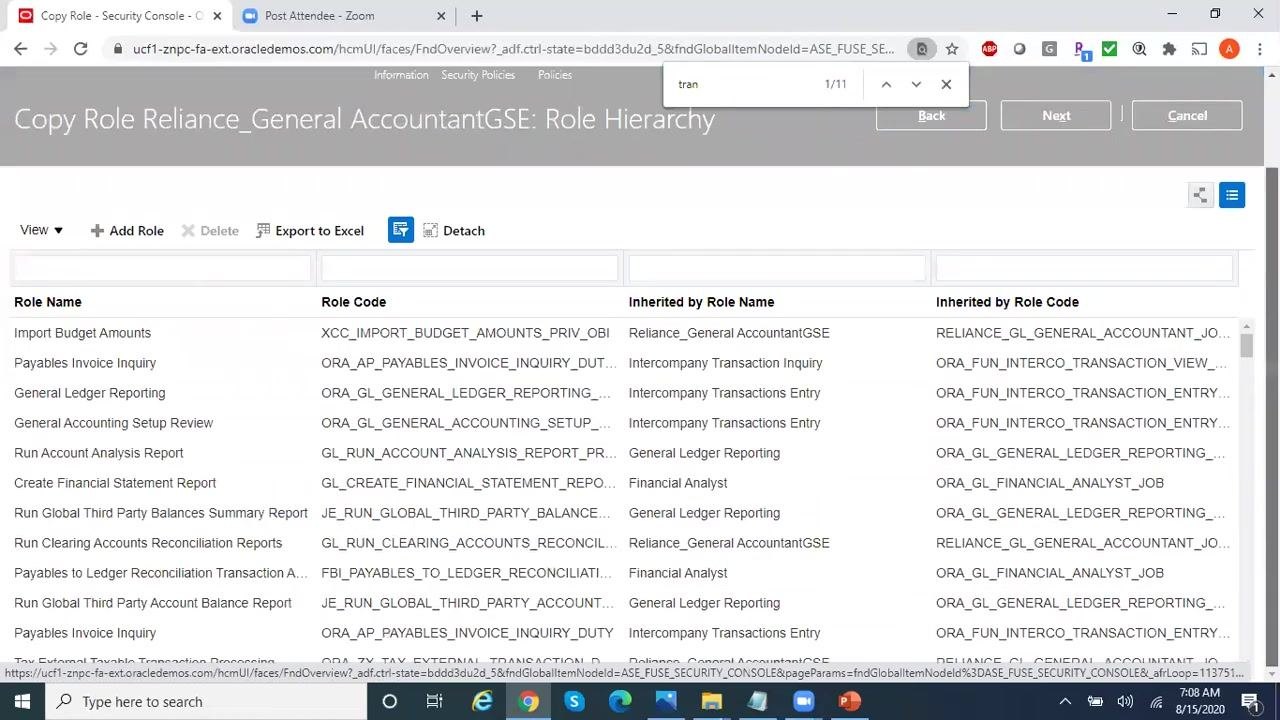Click the Role Name filter field

pyautogui.click(x=162, y=267)
